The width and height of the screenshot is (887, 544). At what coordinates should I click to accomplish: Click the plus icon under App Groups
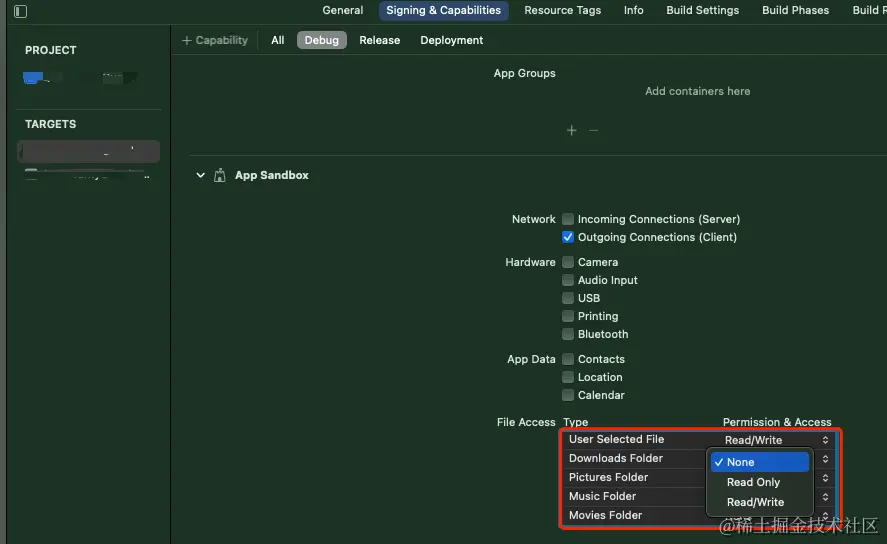[x=571, y=131]
